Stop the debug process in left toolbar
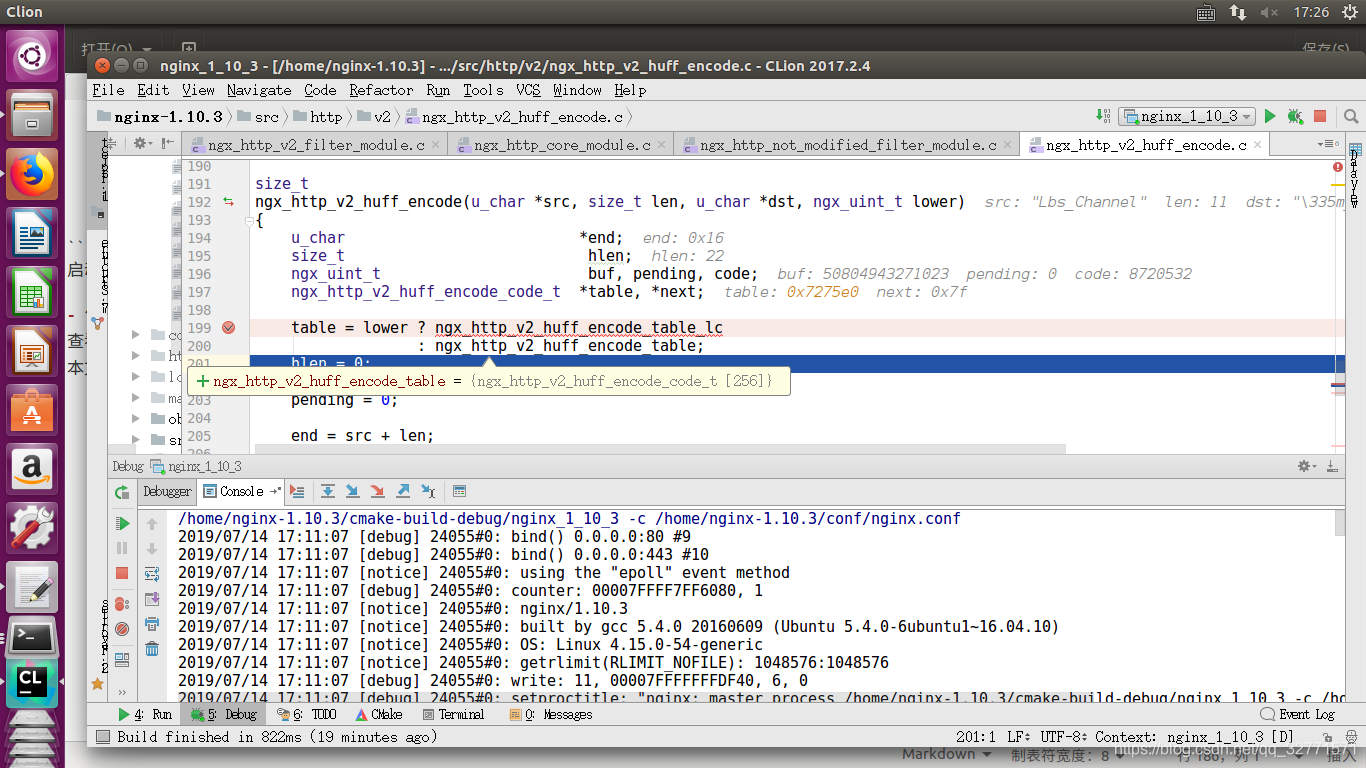The height and width of the screenshot is (768, 1366). tap(122, 573)
